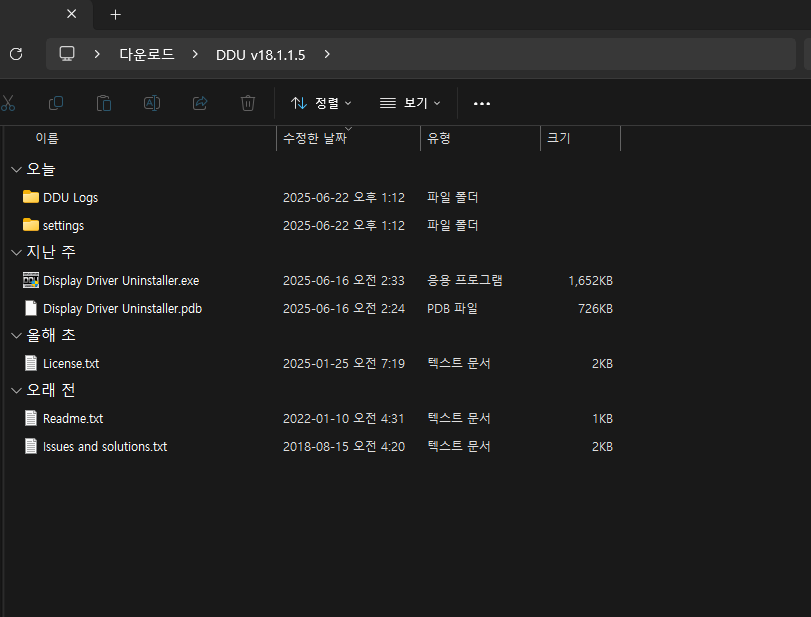Open a new Explorer tab
The width and height of the screenshot is (811, 617).
click(116, 14)
